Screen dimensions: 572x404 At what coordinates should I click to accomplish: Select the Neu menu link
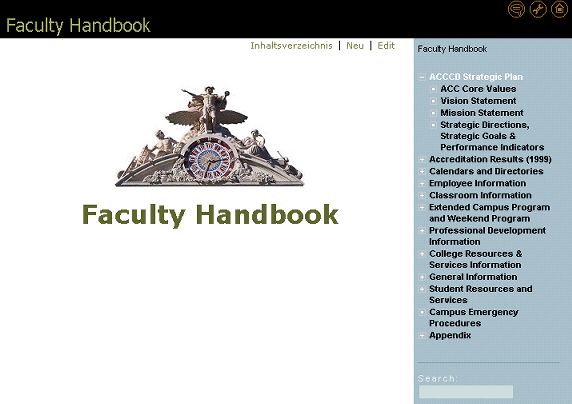[x=355, y=46]
